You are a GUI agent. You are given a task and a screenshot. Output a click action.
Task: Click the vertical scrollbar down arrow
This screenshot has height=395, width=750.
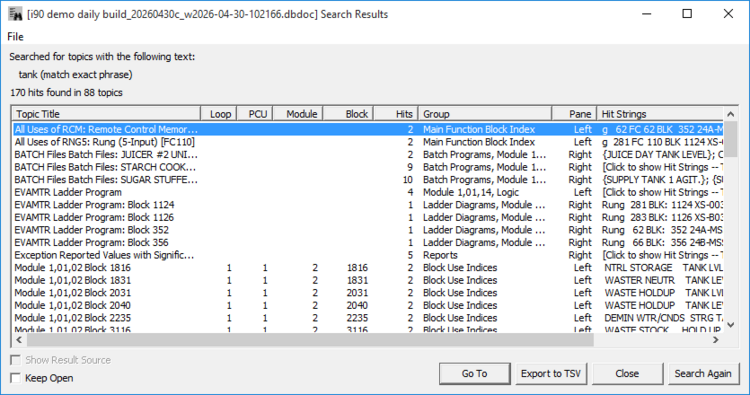tap(730, 325)
